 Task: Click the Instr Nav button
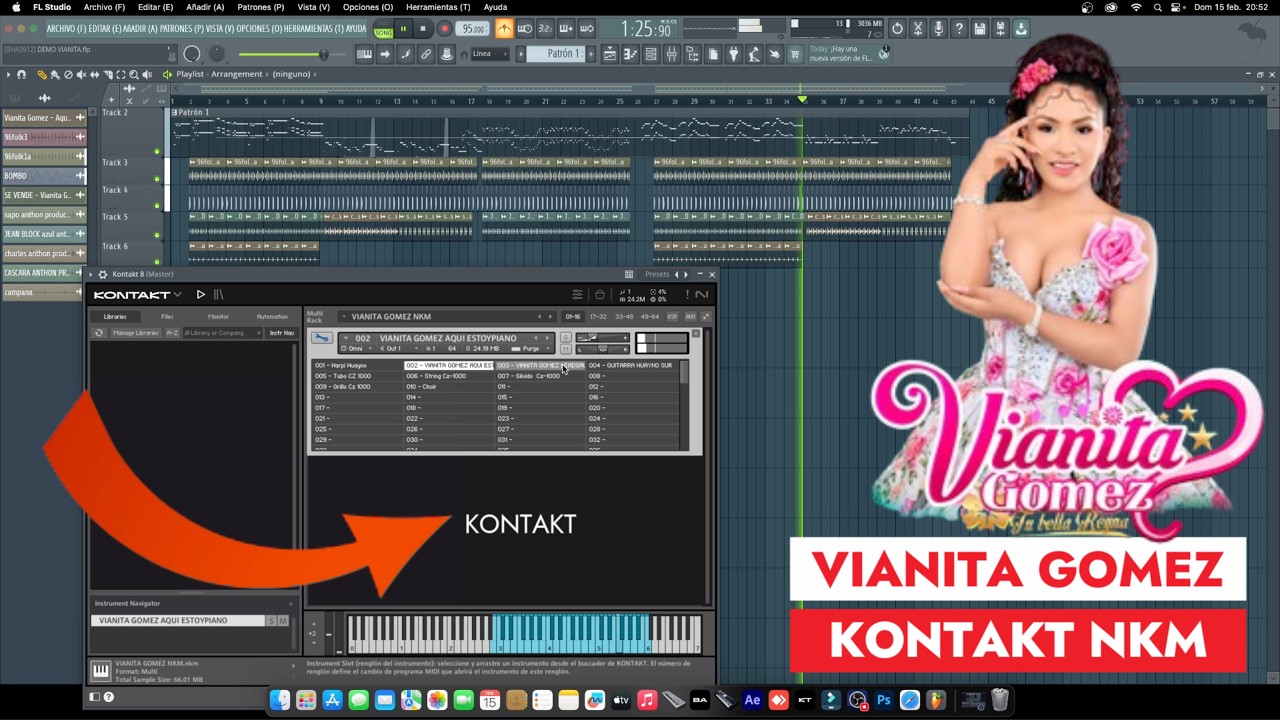click(x=282, y=333)
